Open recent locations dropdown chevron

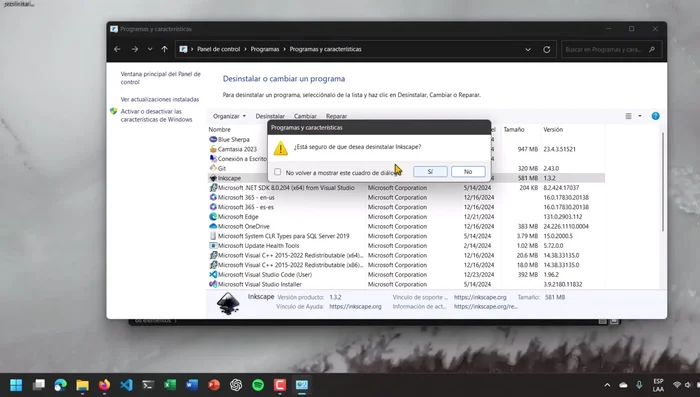150,49
